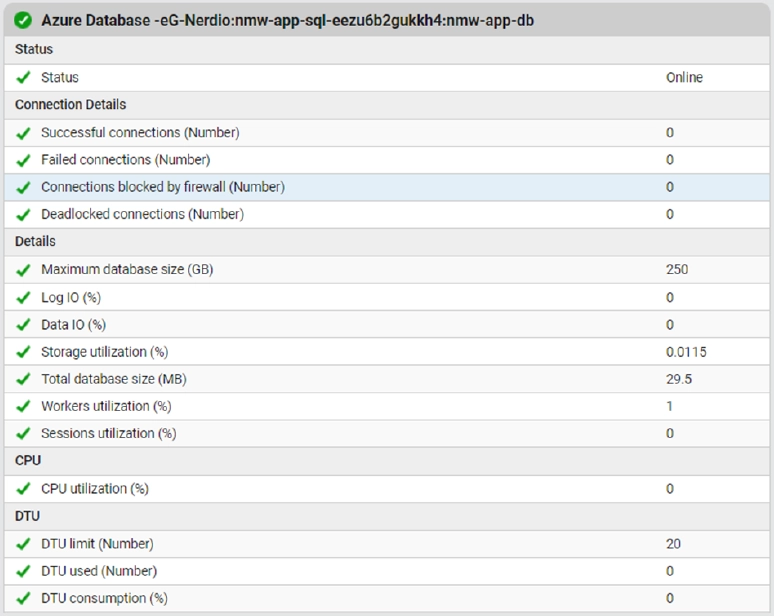
Task: Open Storage utilization (%) measure
Action: coord(105,352)
